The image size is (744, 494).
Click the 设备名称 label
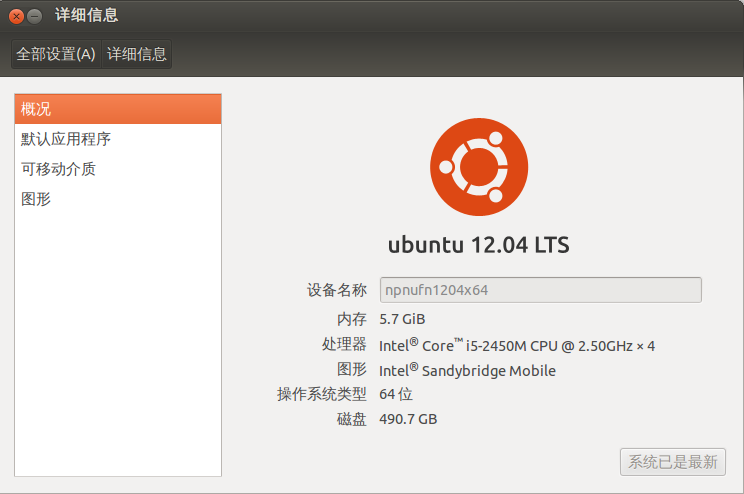(336, 290)
